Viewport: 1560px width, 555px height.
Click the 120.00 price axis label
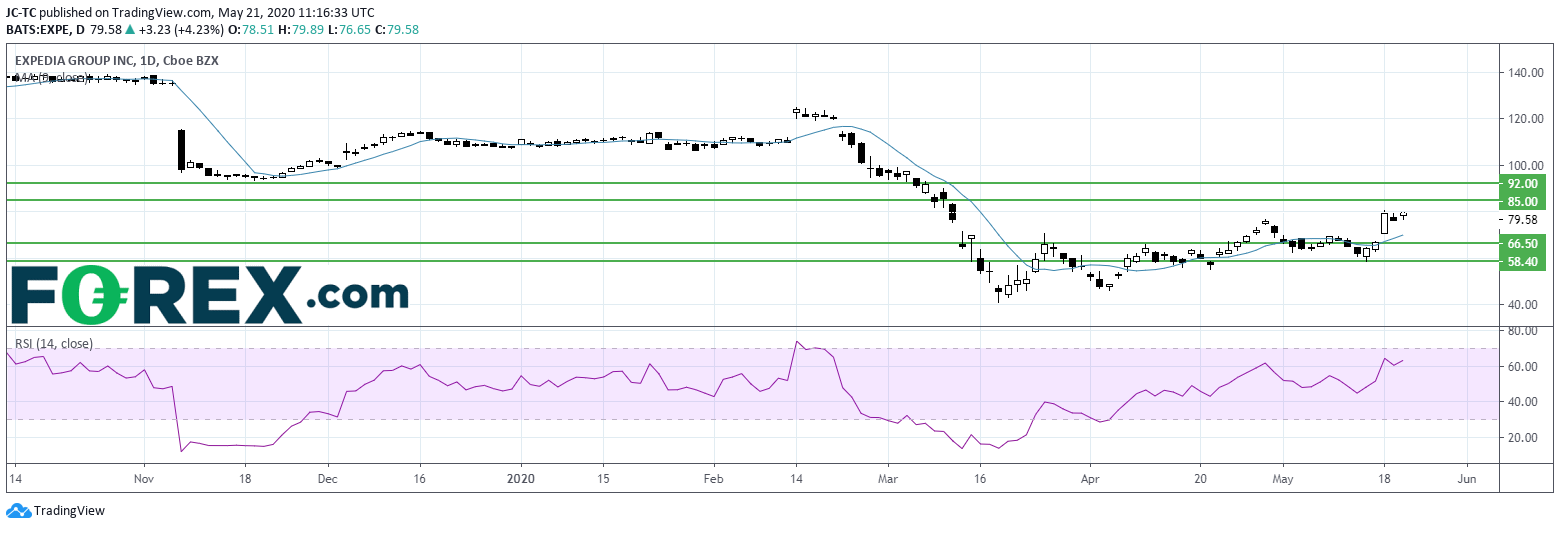[1525, 119]
